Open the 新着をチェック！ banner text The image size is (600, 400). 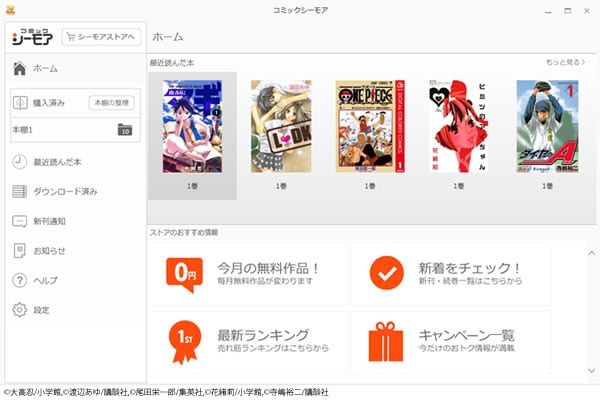coord(470,268)
